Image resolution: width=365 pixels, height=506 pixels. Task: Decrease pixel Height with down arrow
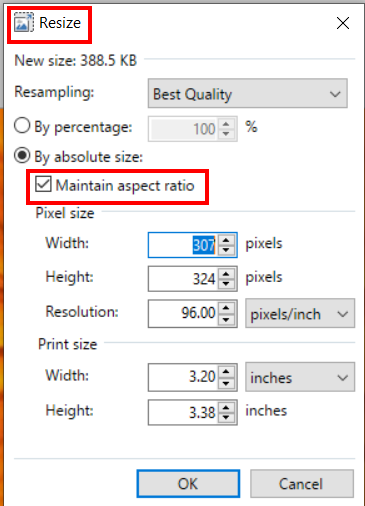(x=226, y=284)
